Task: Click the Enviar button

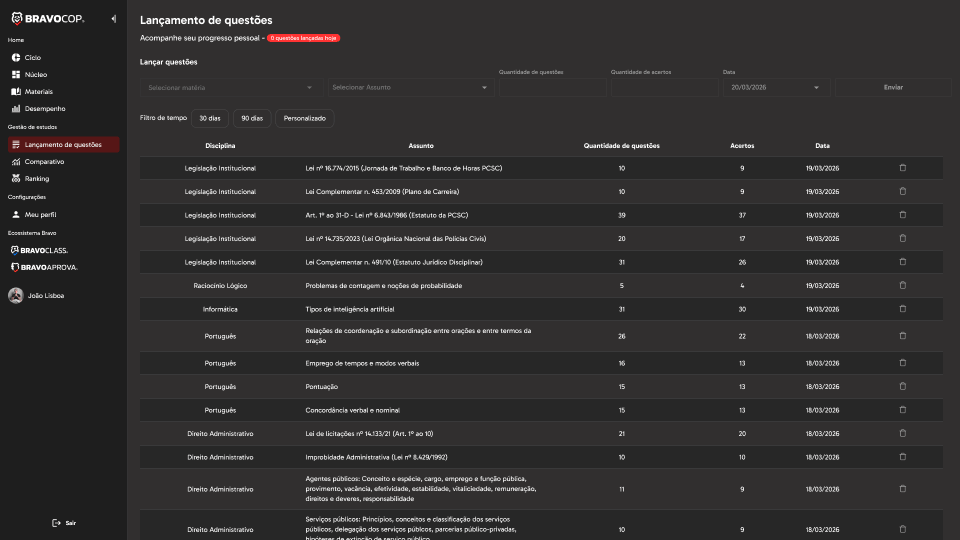Action: (893, 88)
